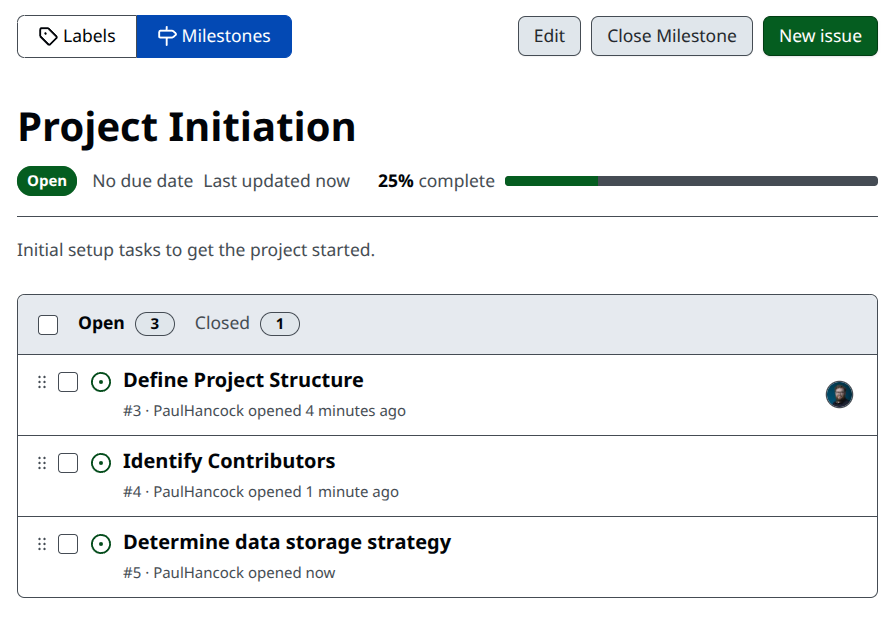Open the Determine data storage strategy issue
The height and width of the screenshot is (618, 889).
click(x=286, y=543)
